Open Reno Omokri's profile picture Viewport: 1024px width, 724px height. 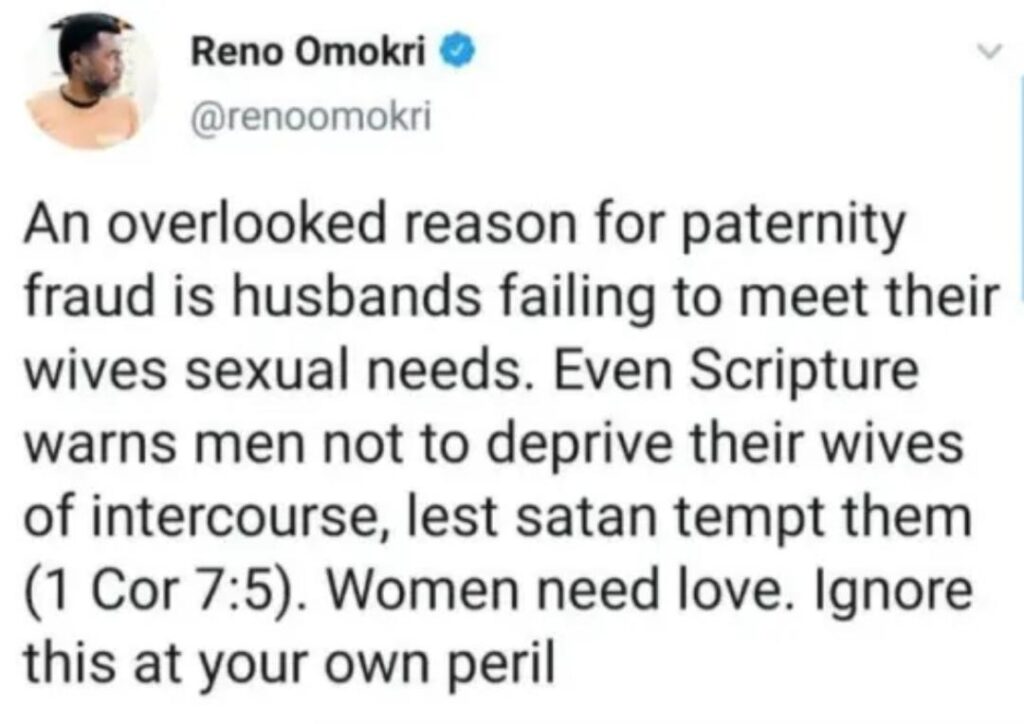[91, 79]
